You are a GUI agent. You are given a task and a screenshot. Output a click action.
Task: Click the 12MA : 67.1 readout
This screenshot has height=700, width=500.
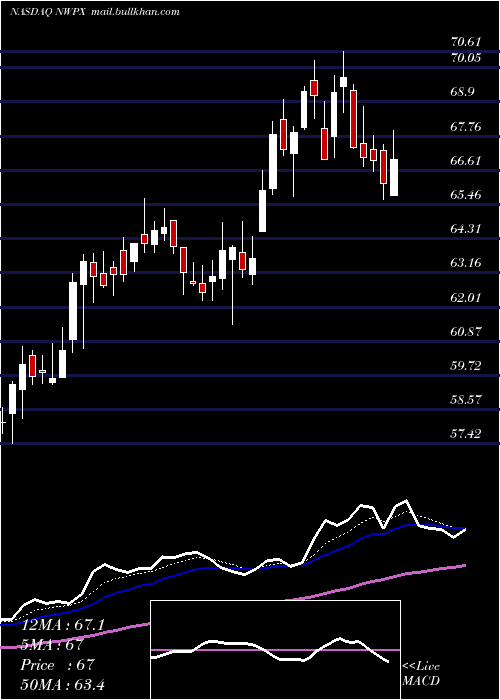click(62, 625)
